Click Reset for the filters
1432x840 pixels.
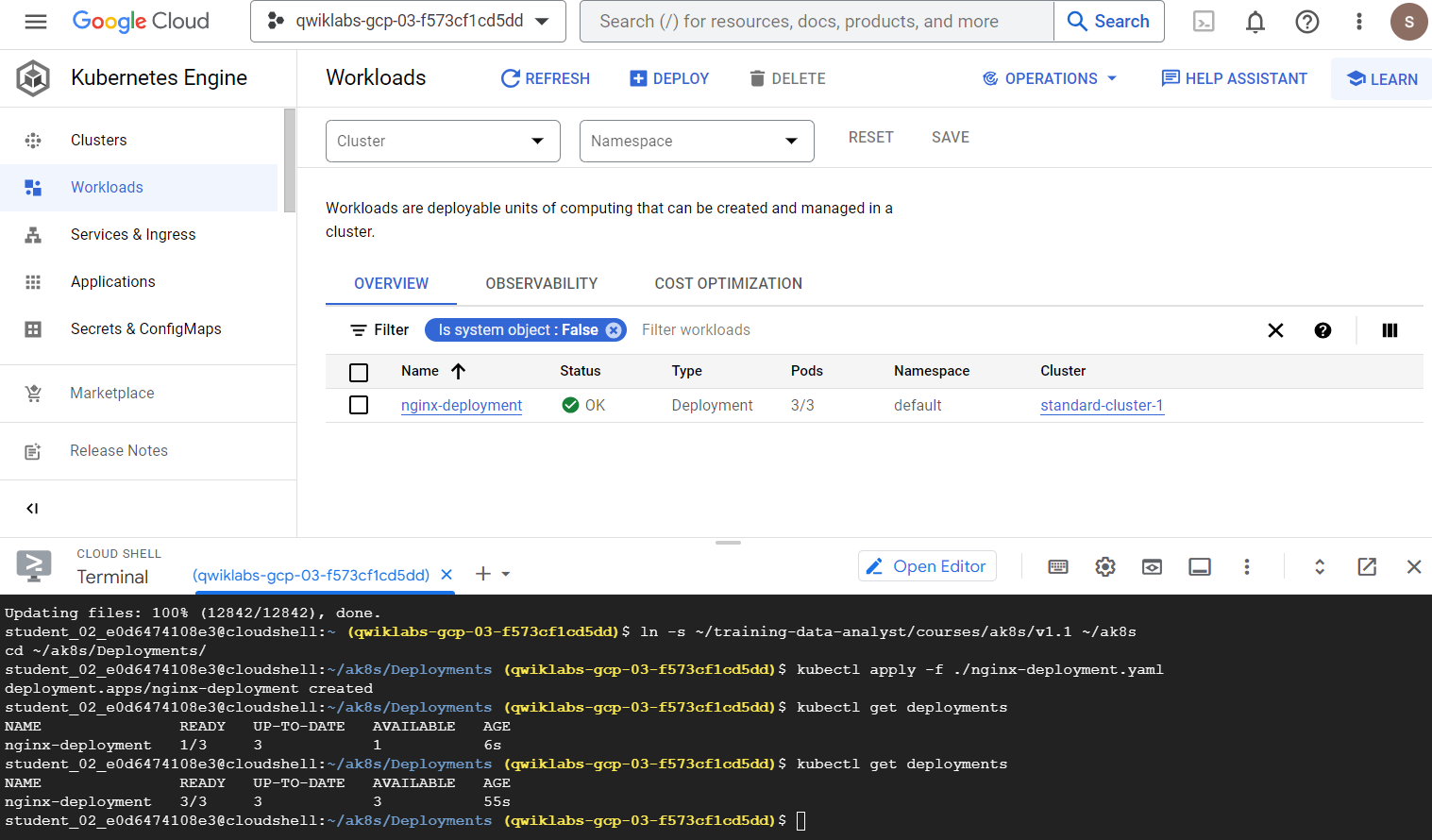pos(870,138)
